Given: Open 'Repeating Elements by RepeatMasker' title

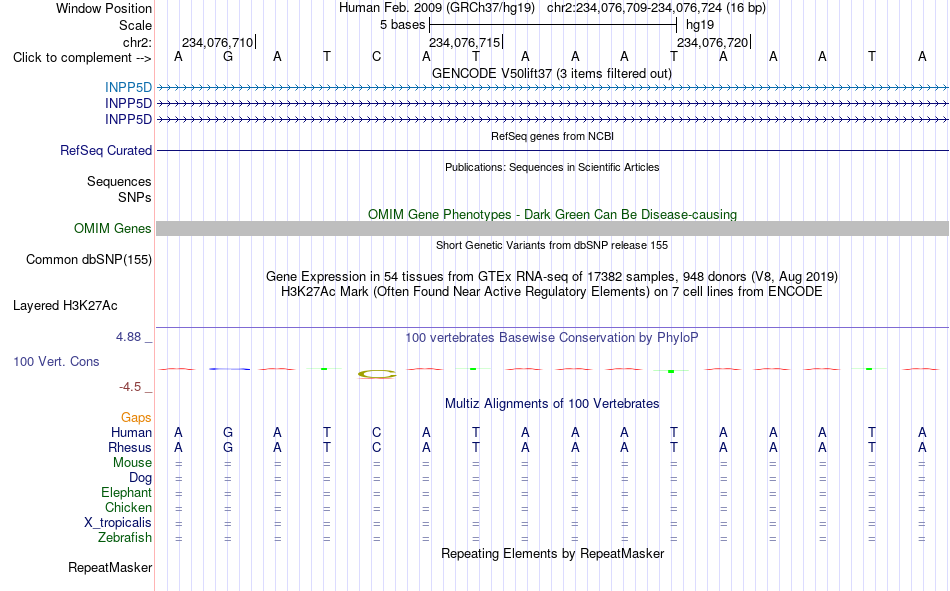Looking at the screenshot, I should 552,553.
